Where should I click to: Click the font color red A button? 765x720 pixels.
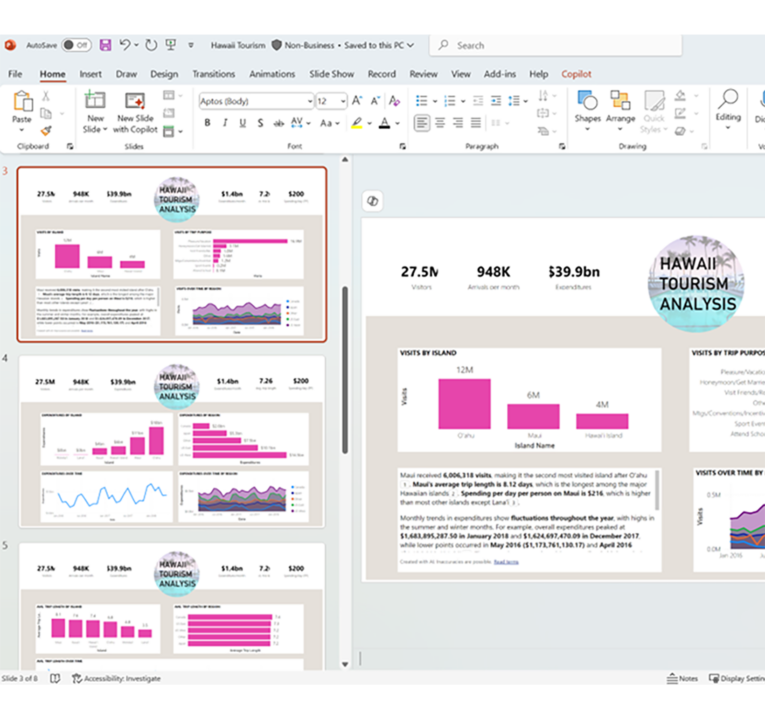pos(385,123)
